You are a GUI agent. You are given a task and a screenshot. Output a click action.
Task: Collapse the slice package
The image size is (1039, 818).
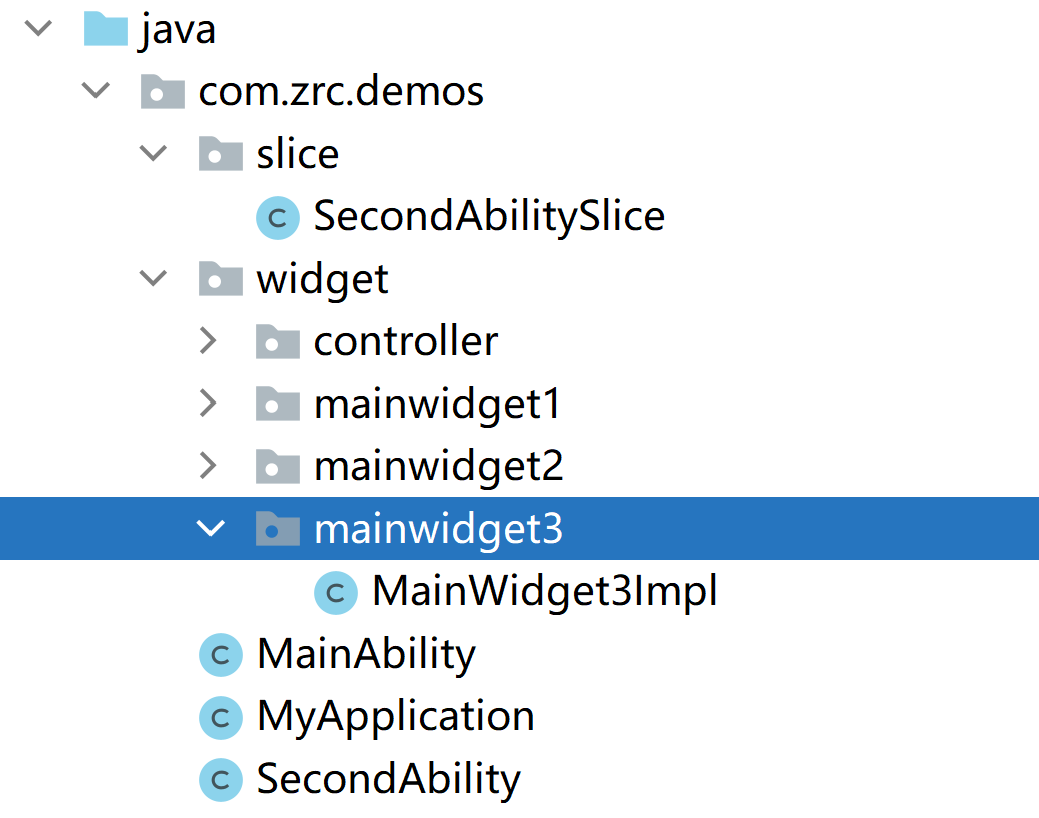(x=153, y=154)
